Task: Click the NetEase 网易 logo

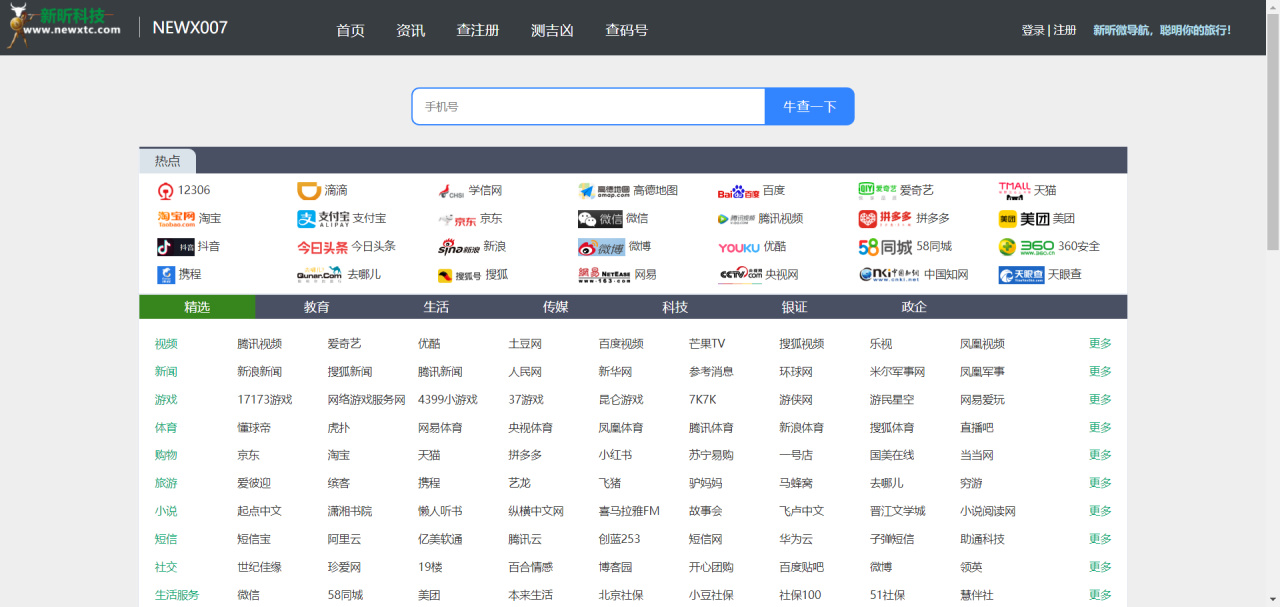Action: 603,275
